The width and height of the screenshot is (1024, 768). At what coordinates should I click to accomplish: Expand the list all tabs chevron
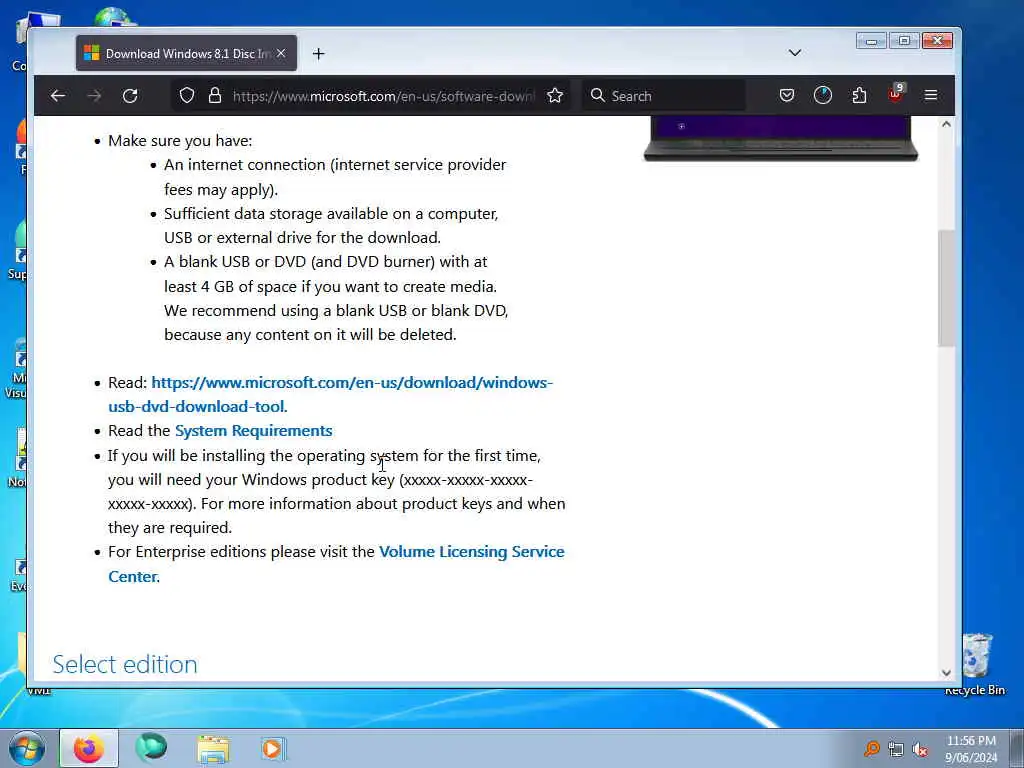pos(795,53)
